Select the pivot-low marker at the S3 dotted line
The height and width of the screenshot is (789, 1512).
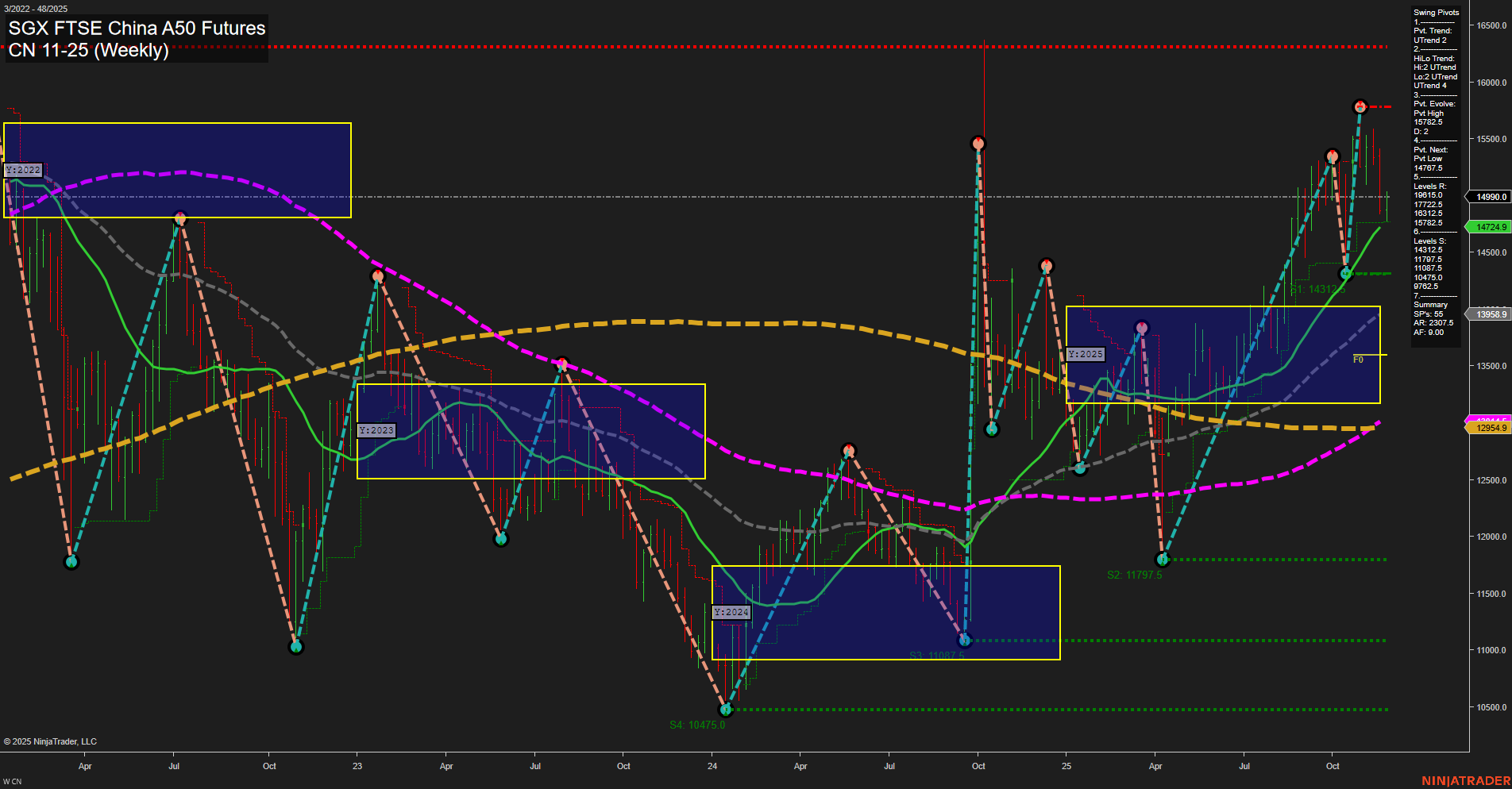coord(966,639)
